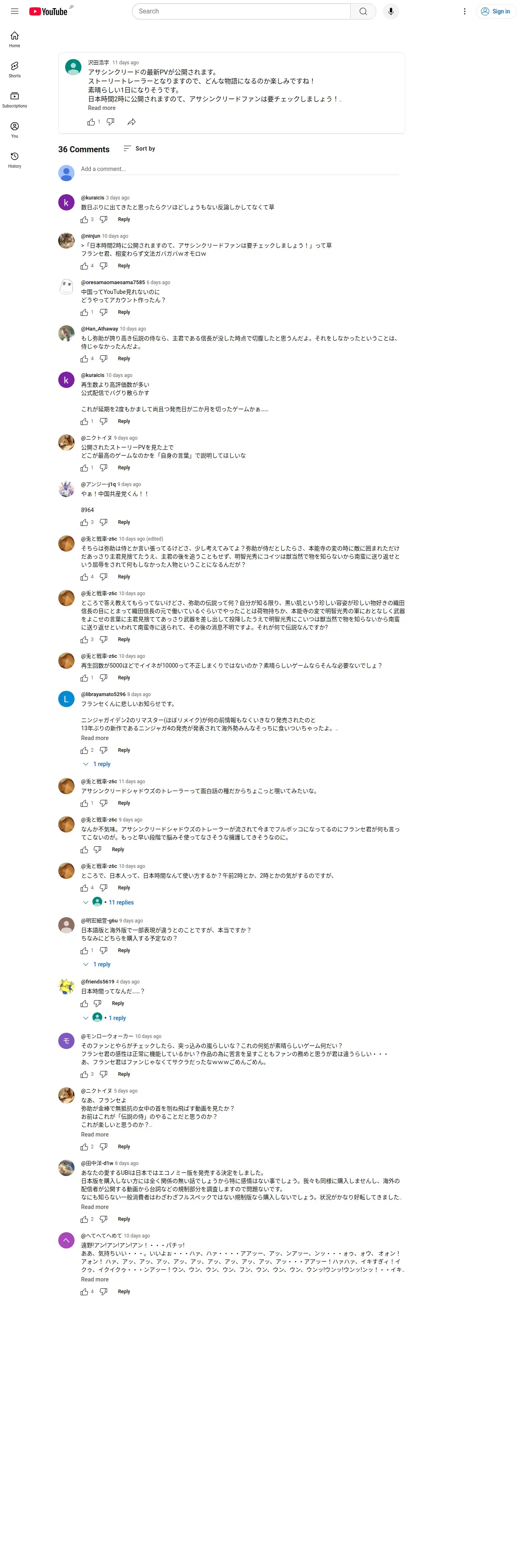Screen dimensions: 523x1568
Task: Start voice search with microphone icon
Action: tap(391, 11)
